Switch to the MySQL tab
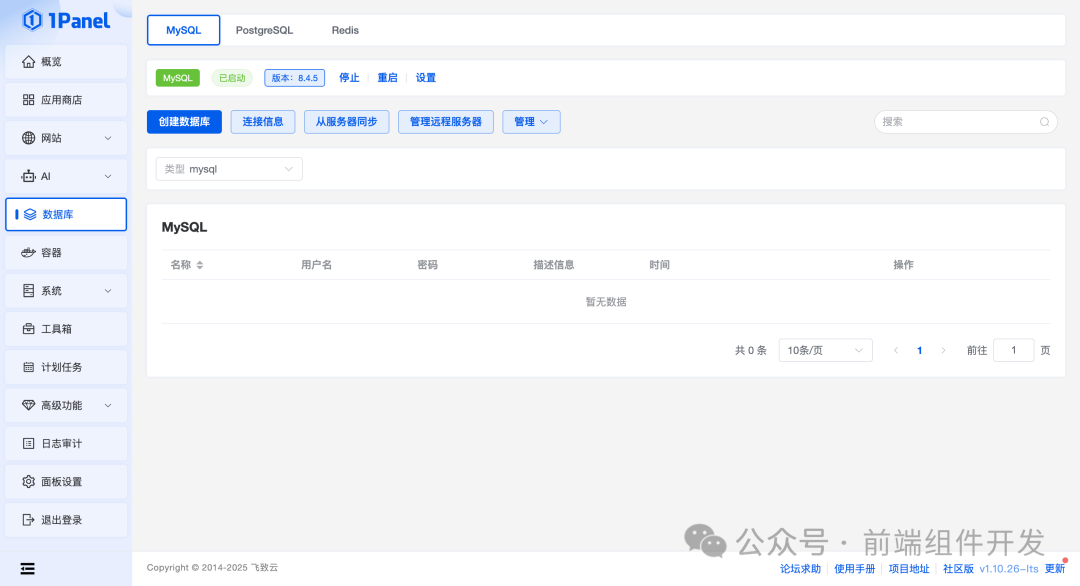Image resolution: width=1080 pixels, height=586 pixels. (x=183, y=30)
